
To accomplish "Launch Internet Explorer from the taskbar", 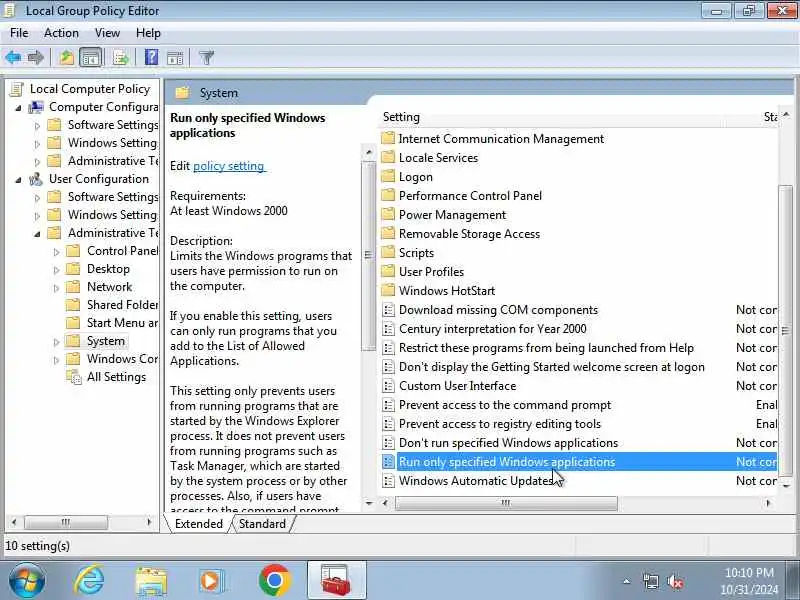I will 89,581.
